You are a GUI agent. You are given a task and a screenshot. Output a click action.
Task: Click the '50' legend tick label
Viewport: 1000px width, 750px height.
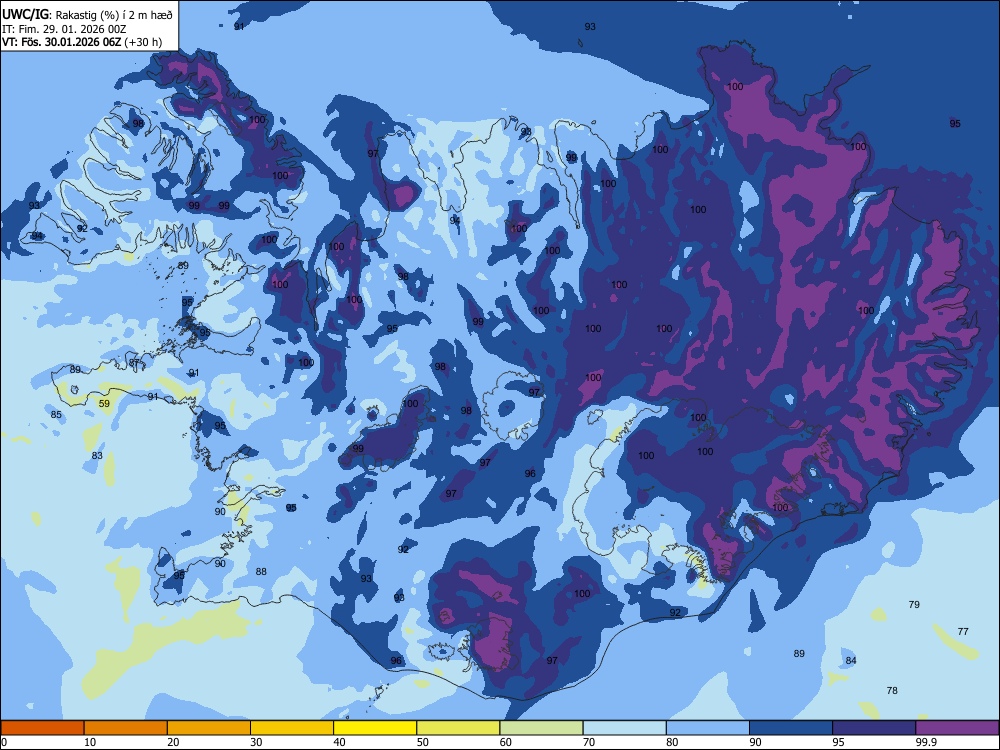tap(423, 742)
